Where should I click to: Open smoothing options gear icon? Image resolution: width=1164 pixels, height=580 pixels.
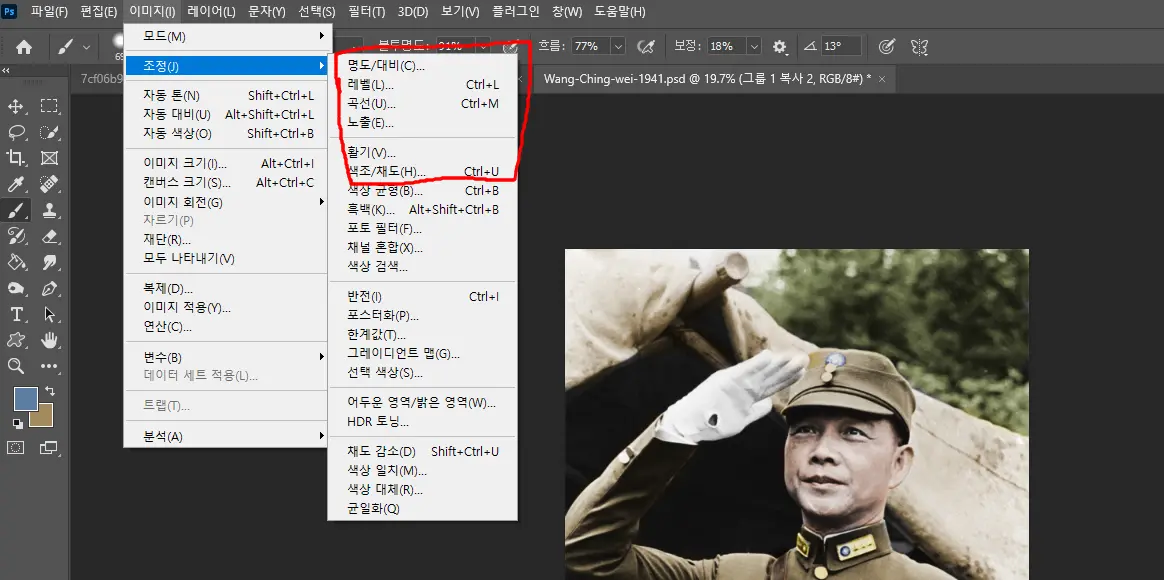point(779,47)
